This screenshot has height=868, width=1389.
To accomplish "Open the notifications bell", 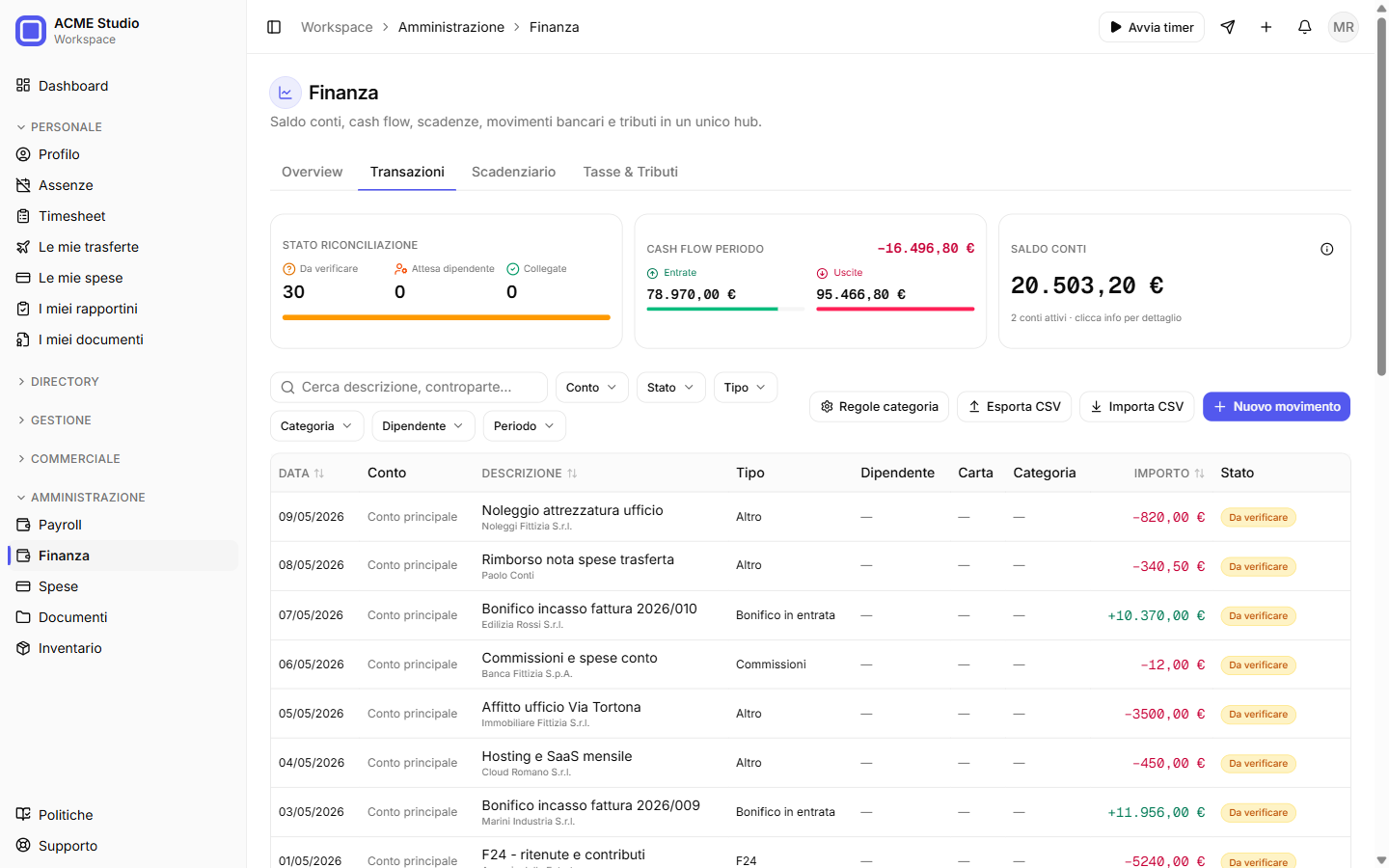I will [1305, 27].
